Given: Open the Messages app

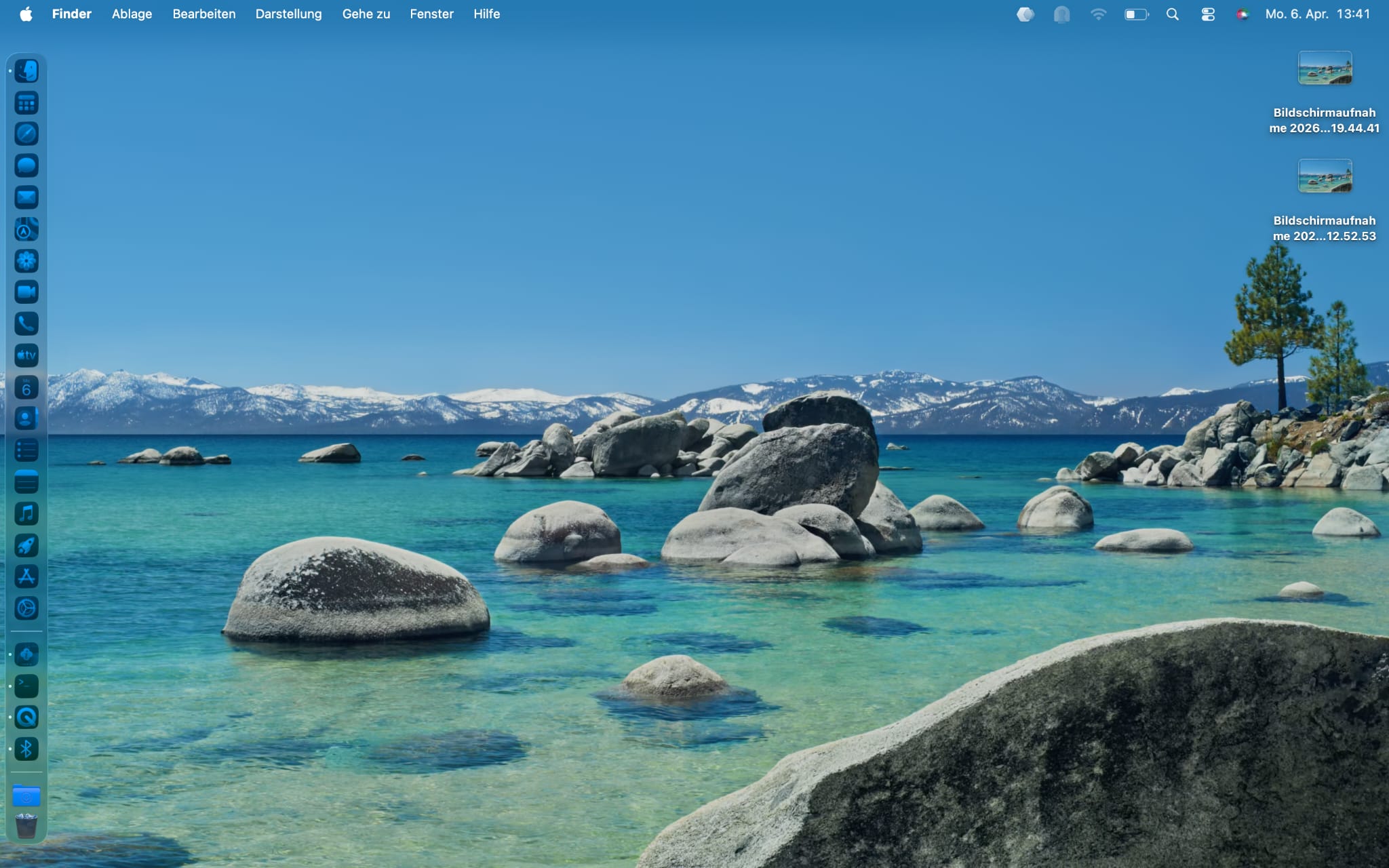Looking at the screenshot, I should (26, 166).
